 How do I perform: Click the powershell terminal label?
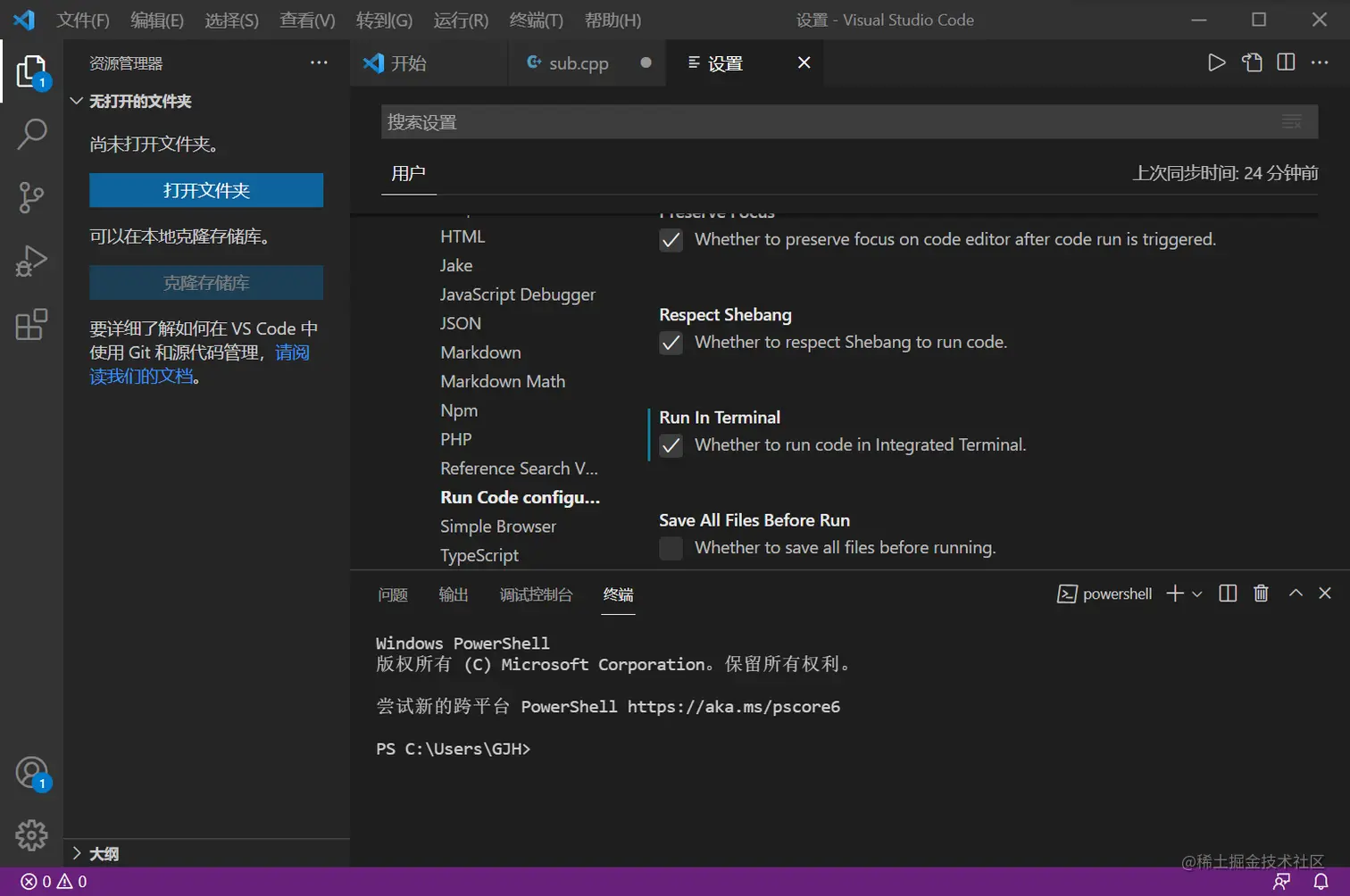click(1104, 593)
